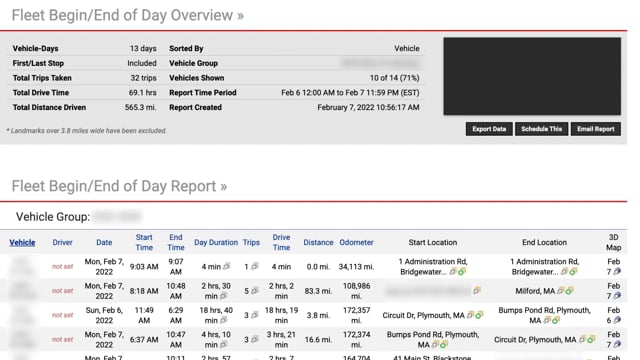Open detail icon next to 4 min day duration
Screen dimensions: 640x360
pos(227,266)
